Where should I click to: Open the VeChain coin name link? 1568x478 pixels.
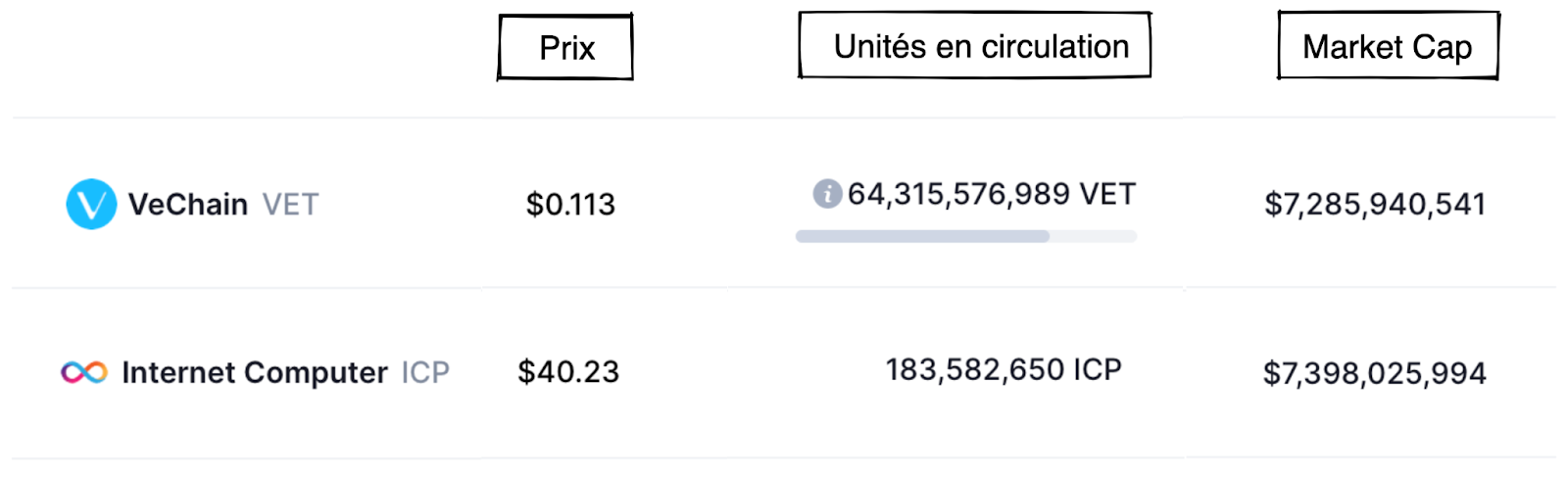tap(188, 204)
